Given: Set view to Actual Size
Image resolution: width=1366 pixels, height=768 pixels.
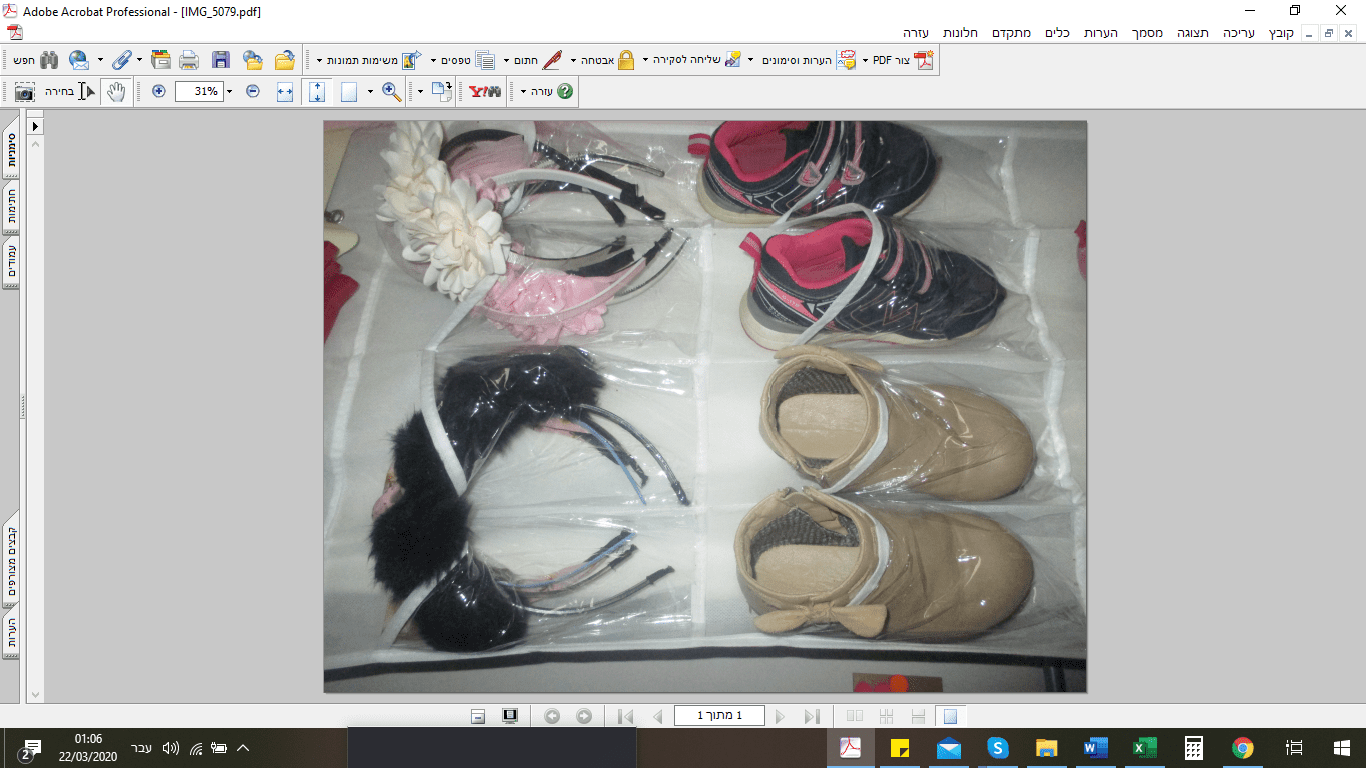Looking at the screenshot, I should coord(349,92).
